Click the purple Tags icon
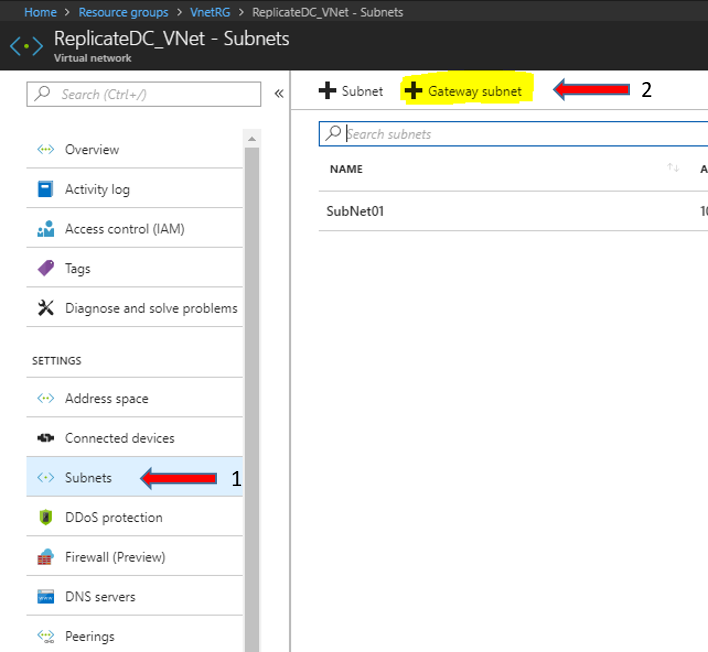 click(46, 268)
